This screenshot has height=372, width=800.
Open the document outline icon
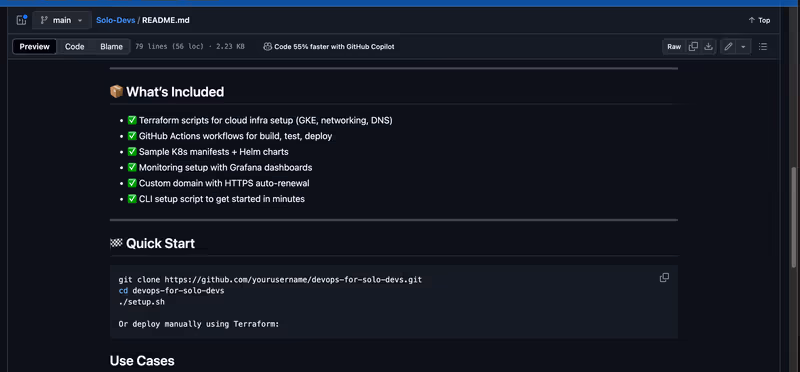pyautogui.click(x=763, y=46)
